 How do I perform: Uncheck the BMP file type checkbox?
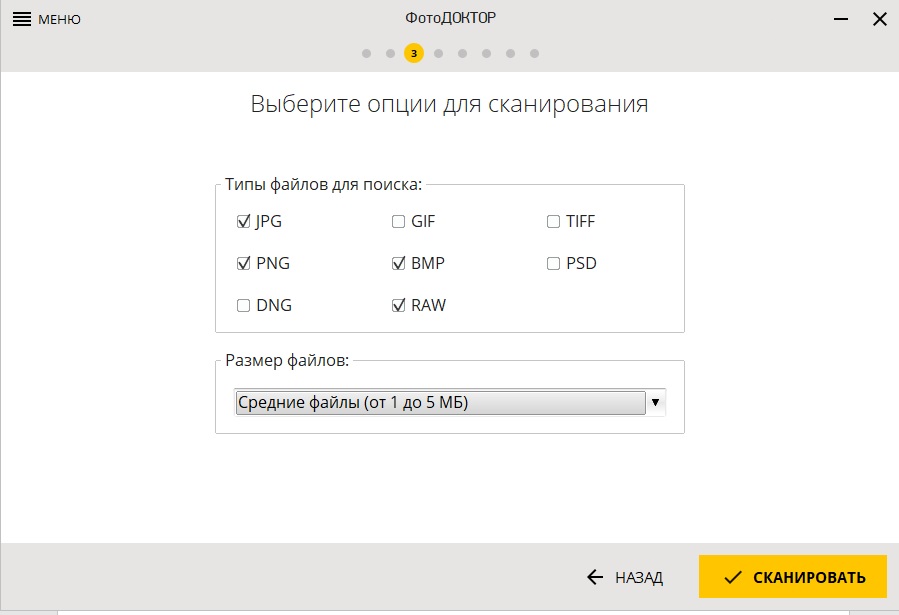398,263
